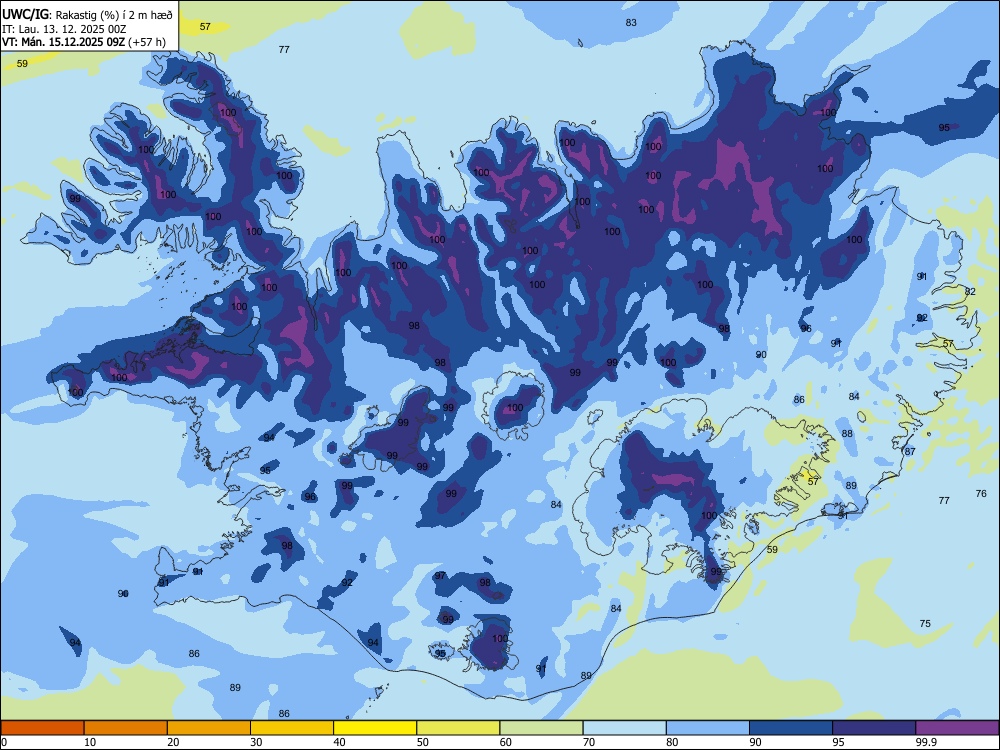1000x750 pixels.
Task: Click the orange 10–20 legend color segment
Action: [x=126, y=728]
